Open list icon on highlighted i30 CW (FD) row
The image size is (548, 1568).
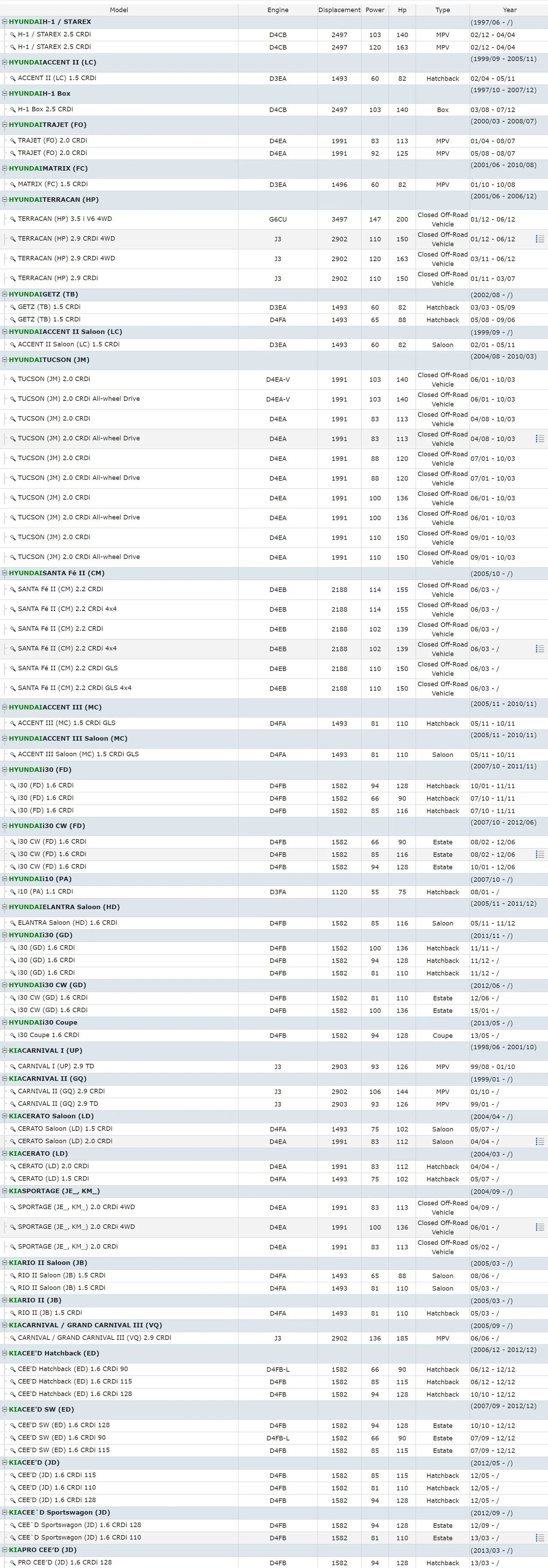(539, 855)
